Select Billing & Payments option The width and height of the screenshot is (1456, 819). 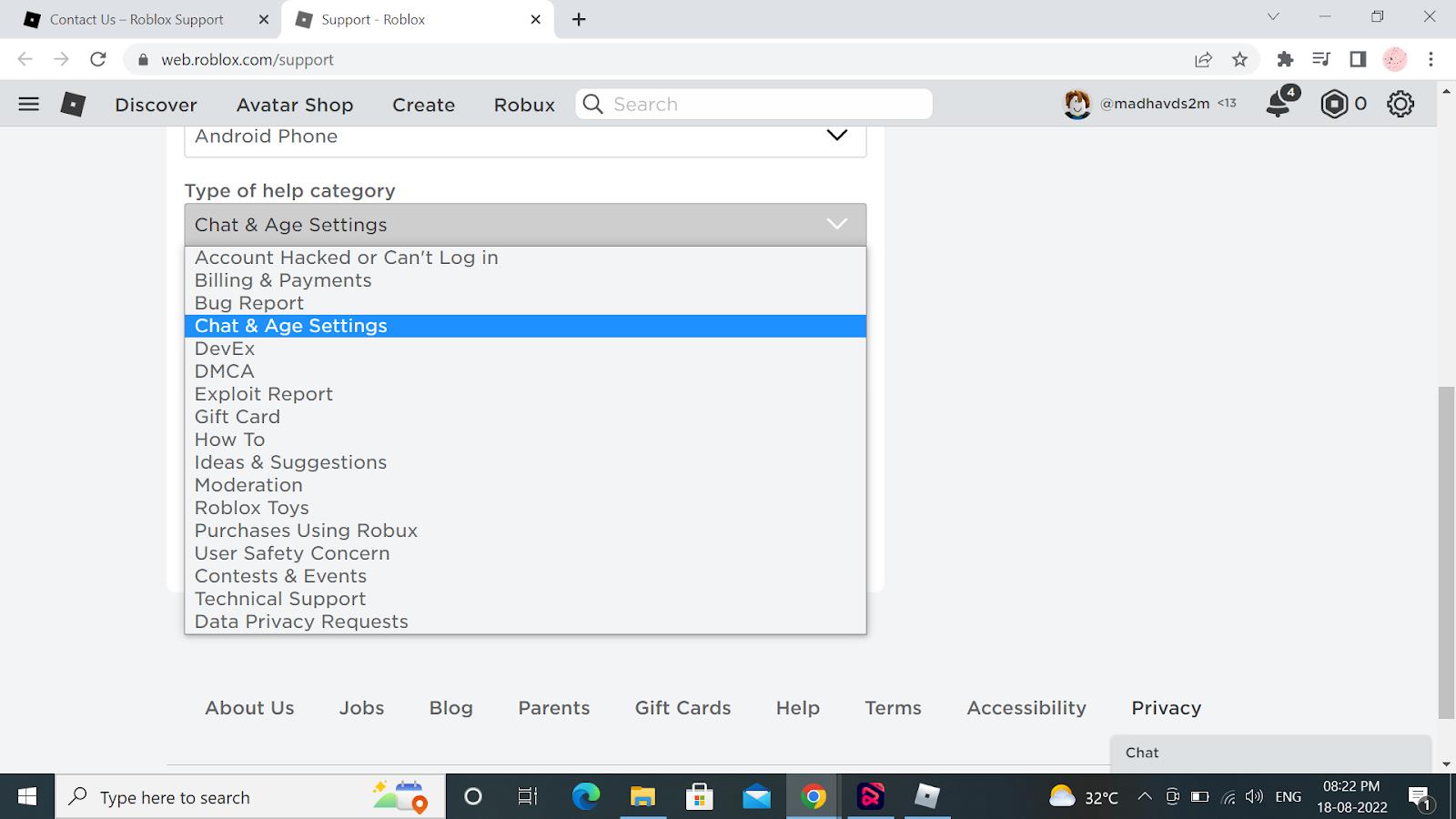(x=283, y=280)
